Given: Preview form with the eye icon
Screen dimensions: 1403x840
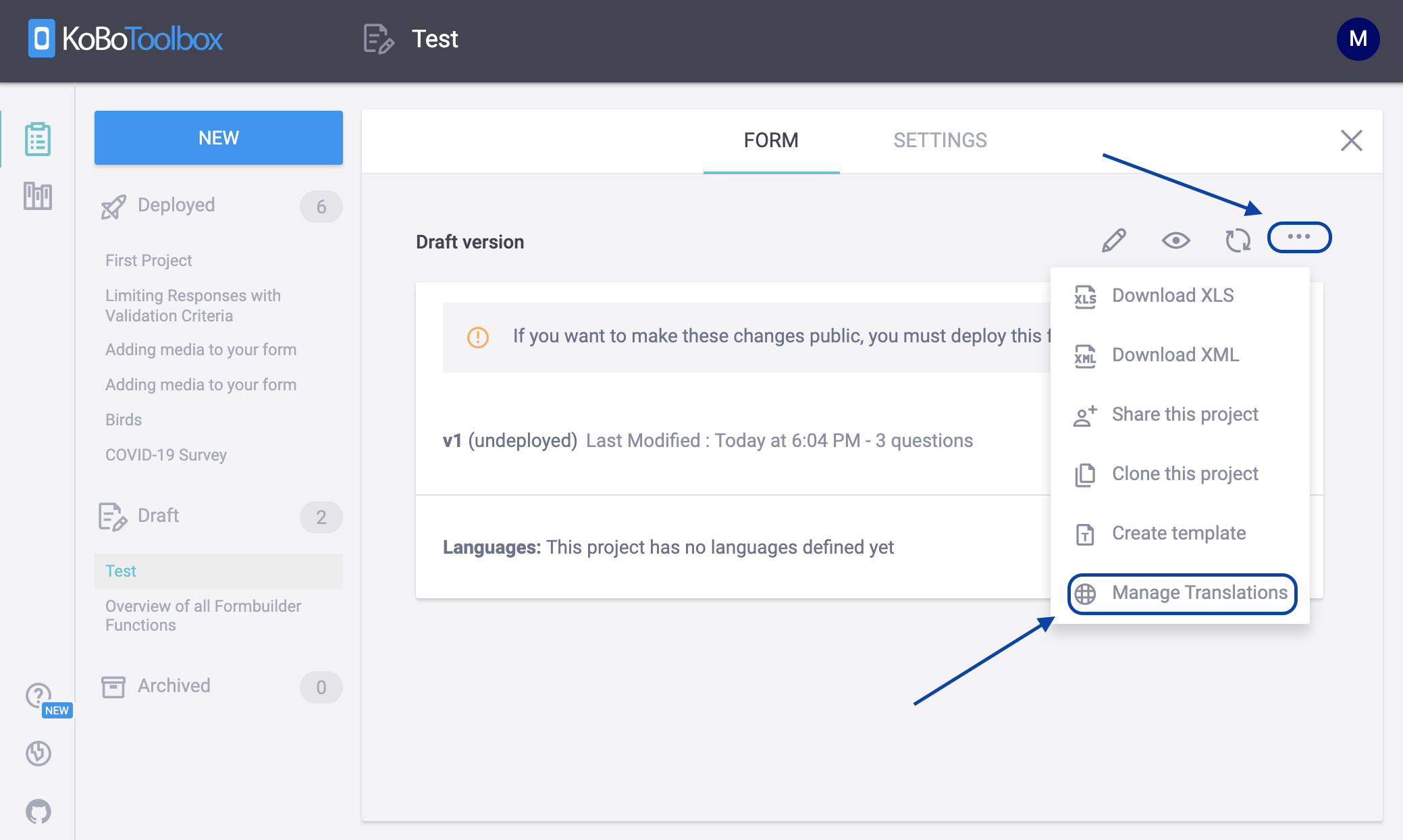Looking at the screenshot, I should 1175,240.
